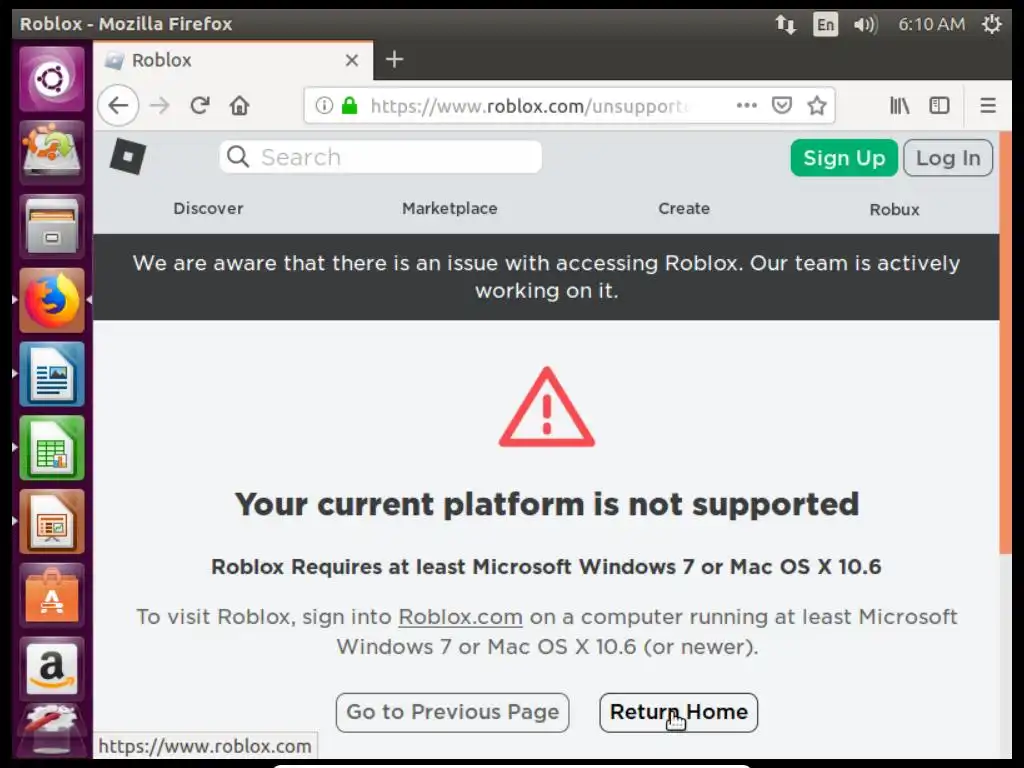1024x768 pixels.
Task: Show sidebars using the sidebar icon
Action: click(939, 105)
